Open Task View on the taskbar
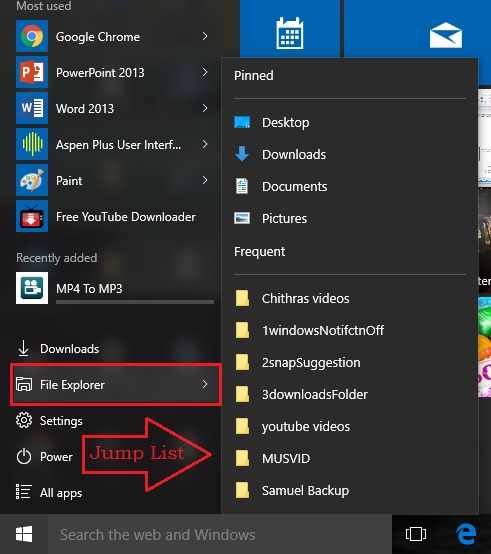 [x=416, y=534]
